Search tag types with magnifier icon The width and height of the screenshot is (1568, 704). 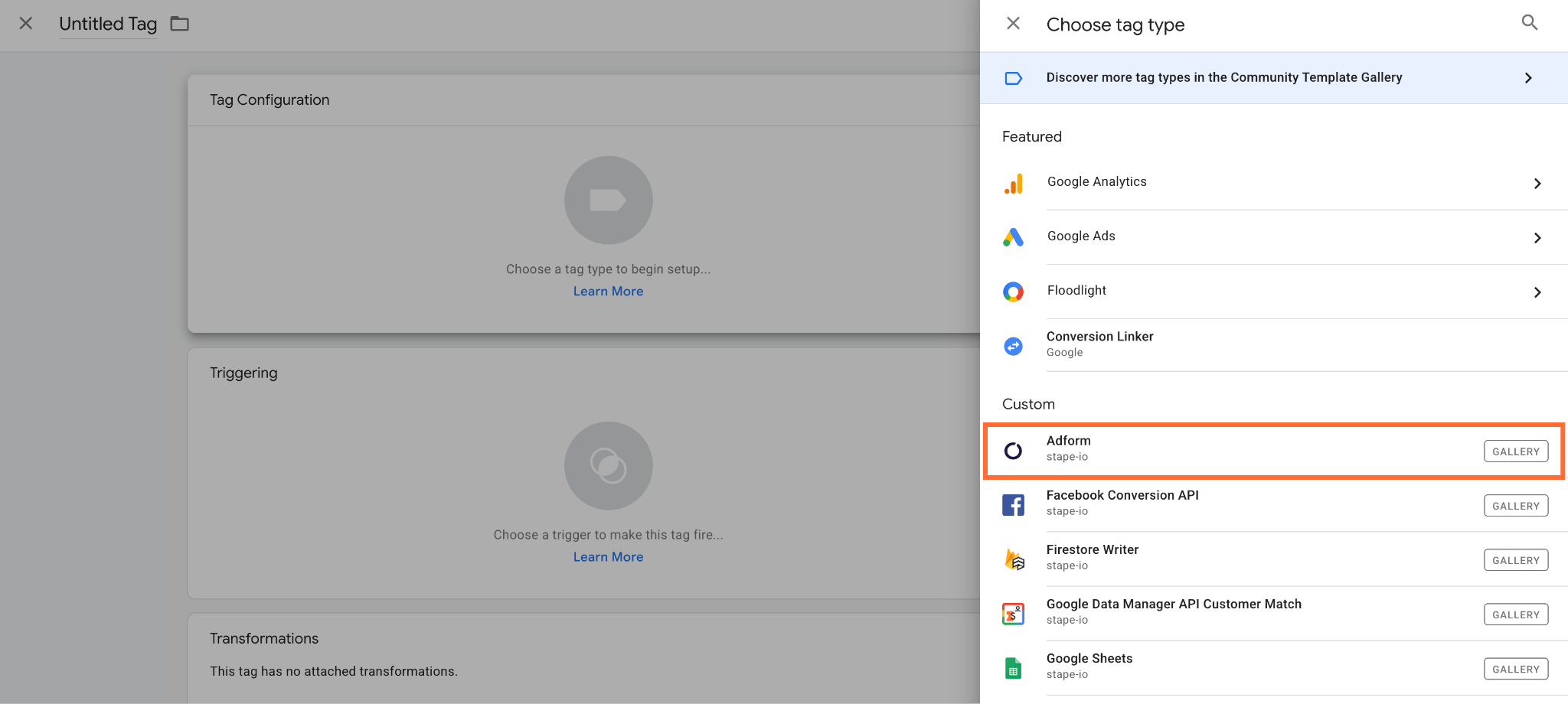1529,23
